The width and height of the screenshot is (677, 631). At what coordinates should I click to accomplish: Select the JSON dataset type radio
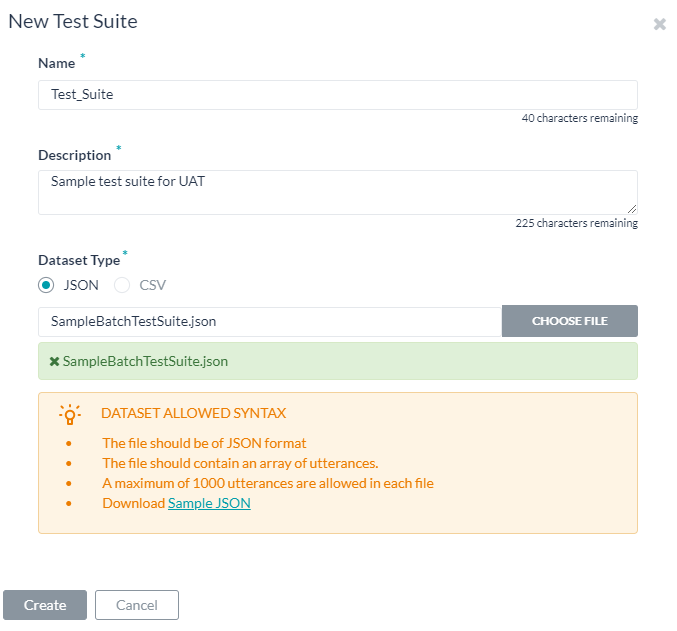pos(46,285)
